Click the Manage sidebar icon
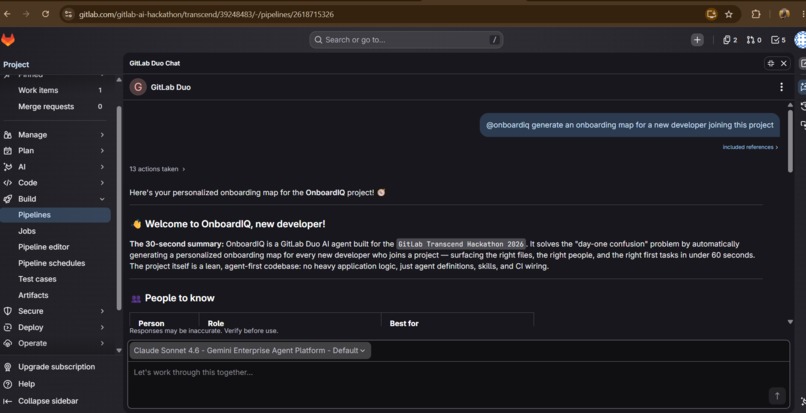Image resolution: width=806 pixels, height=413 pixels. click(8, 135)
